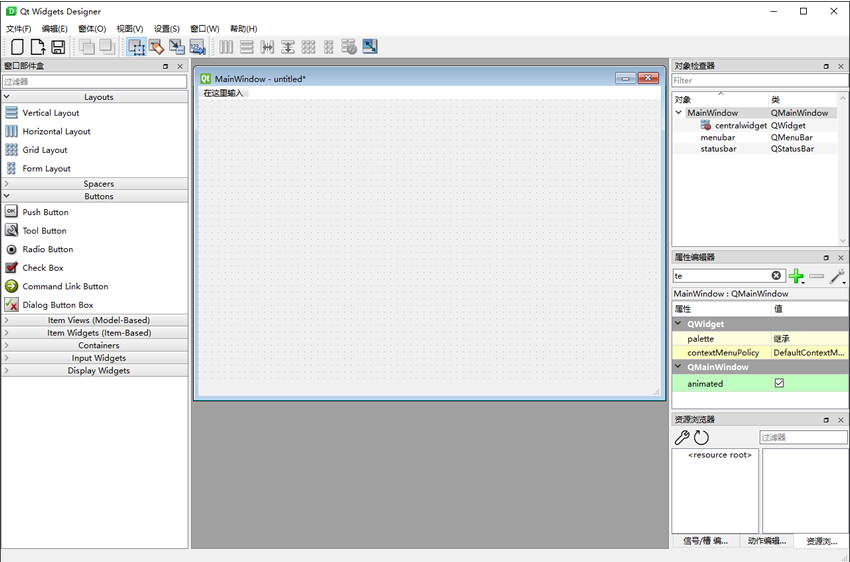
Task: Click the Bring to Front toolbar icon
Action: (x=87, y=47)
